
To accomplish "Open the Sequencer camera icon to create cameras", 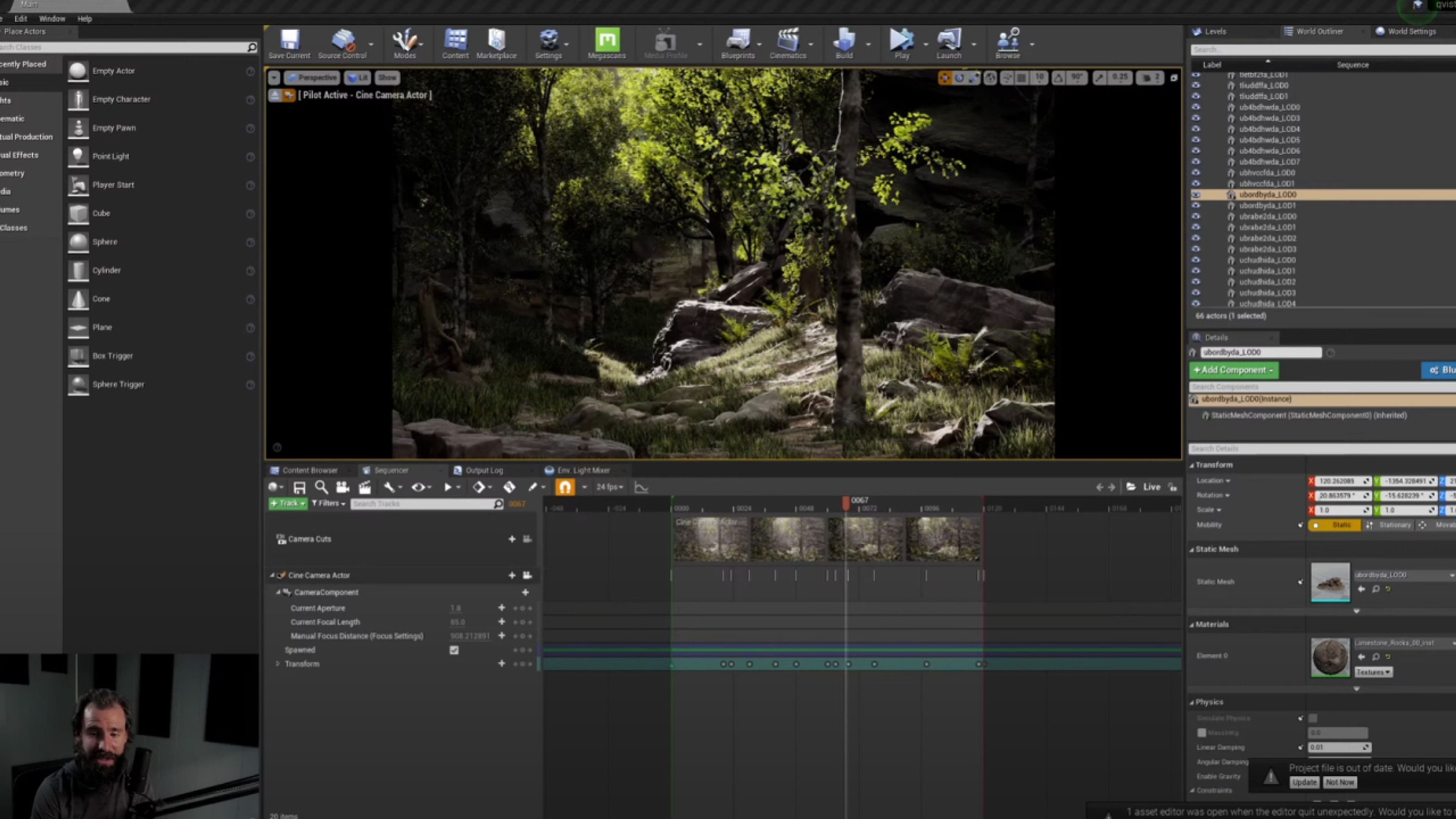I will (341, 486).
